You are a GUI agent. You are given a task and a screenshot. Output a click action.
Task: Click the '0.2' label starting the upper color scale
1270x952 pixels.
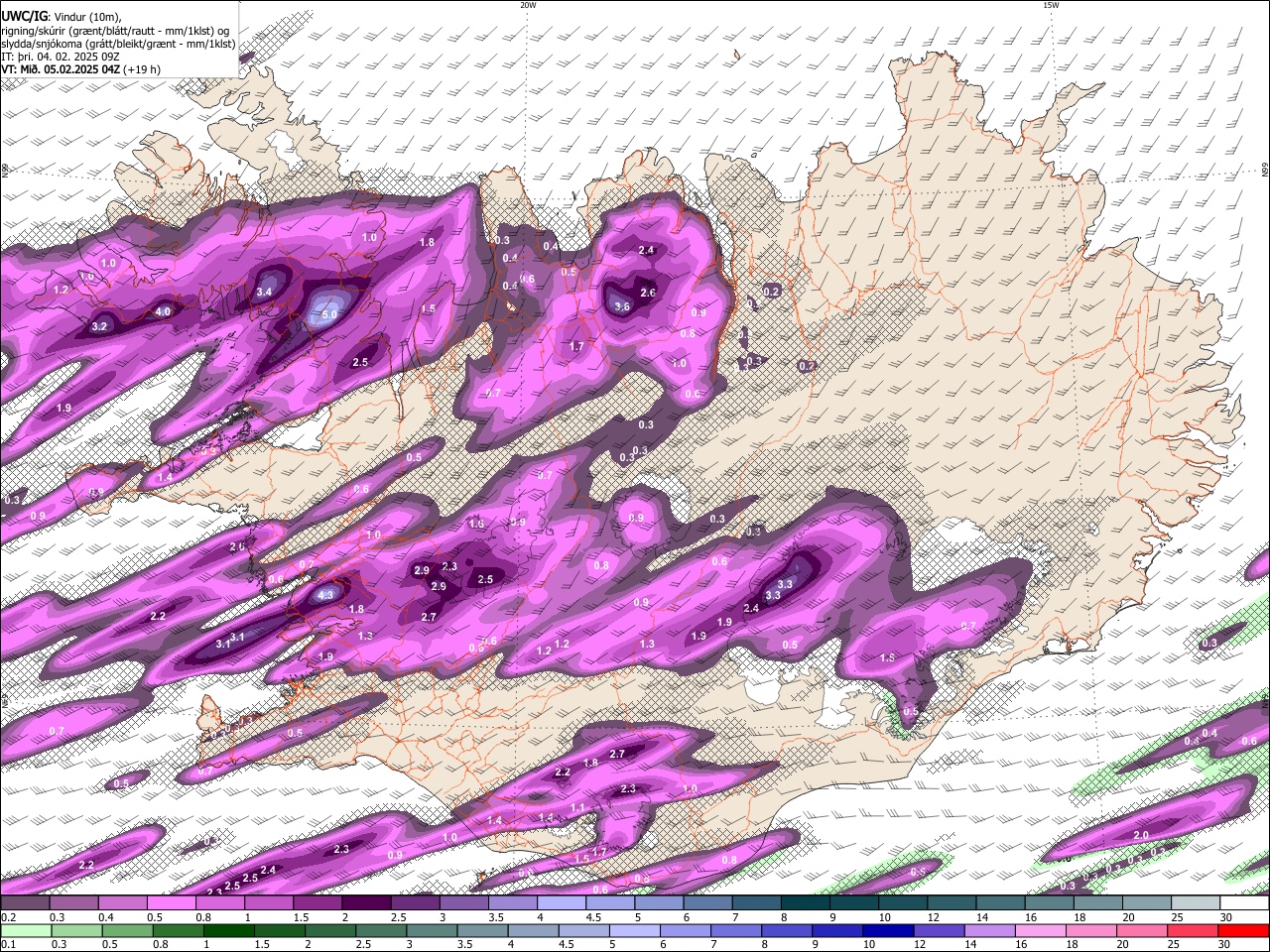7,917
